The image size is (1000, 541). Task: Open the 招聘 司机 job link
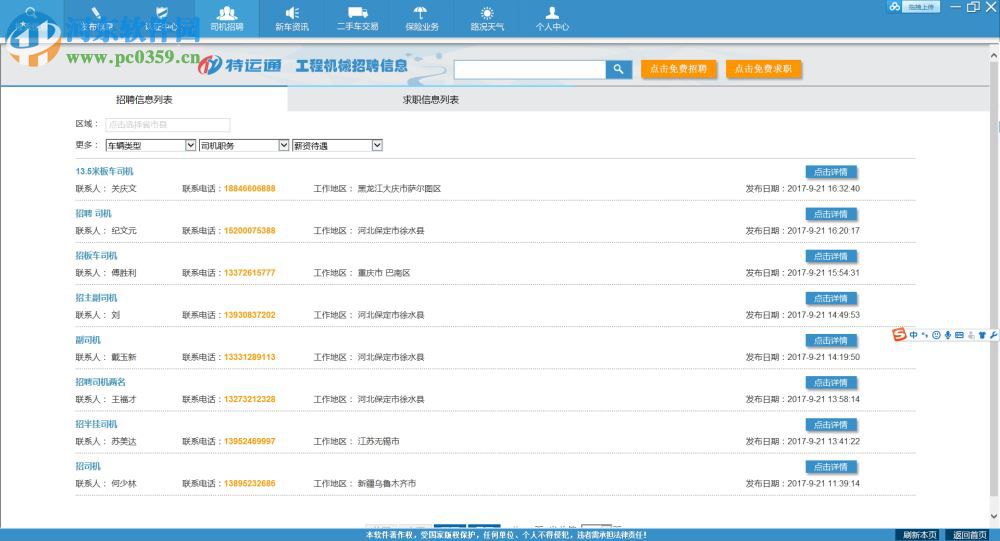tap(94, 213)
